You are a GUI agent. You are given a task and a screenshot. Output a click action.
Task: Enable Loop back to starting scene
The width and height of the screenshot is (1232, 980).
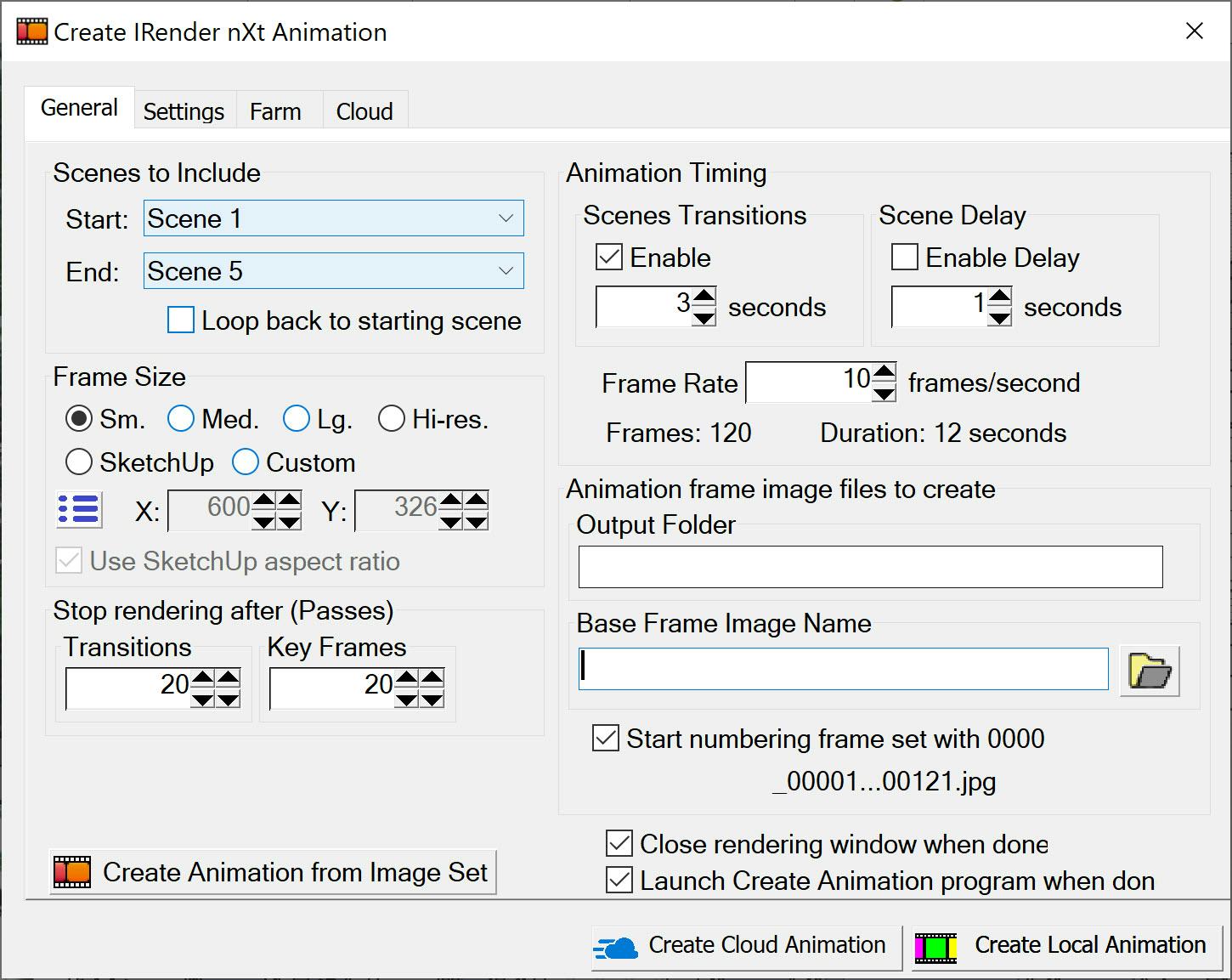tap(180, 320)
